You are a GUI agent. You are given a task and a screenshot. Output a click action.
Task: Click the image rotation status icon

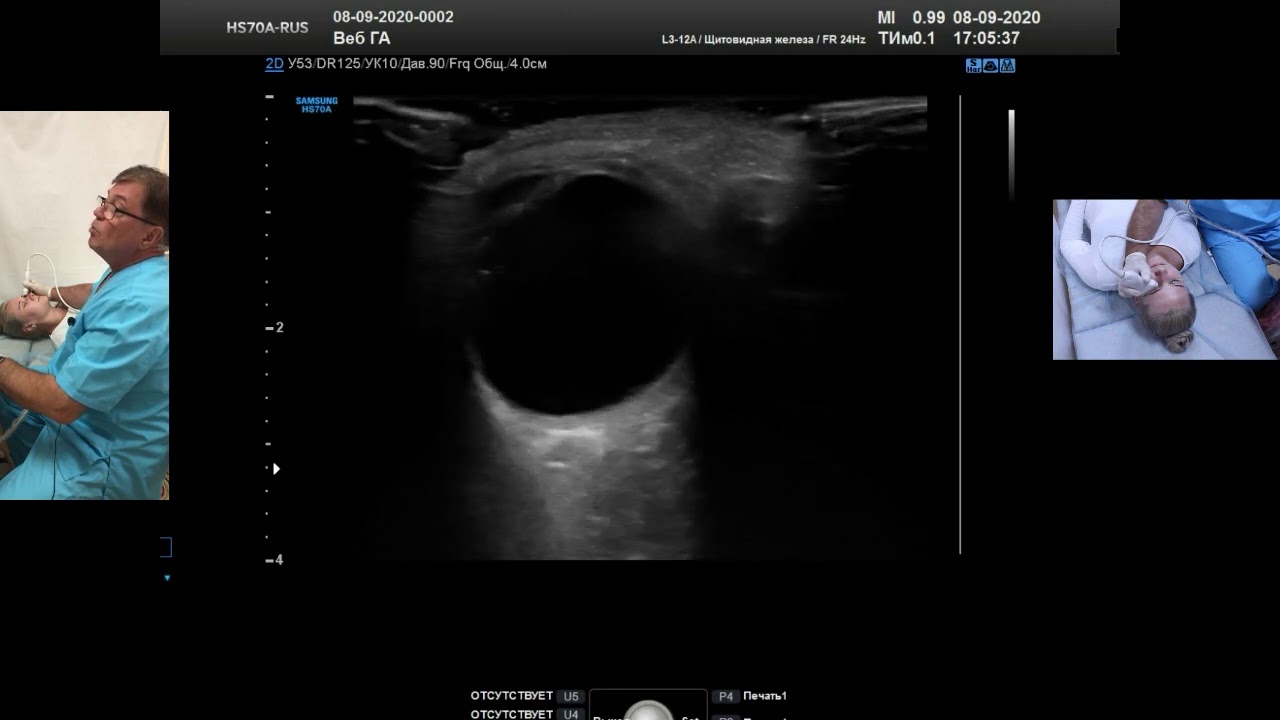coord(990,65)
